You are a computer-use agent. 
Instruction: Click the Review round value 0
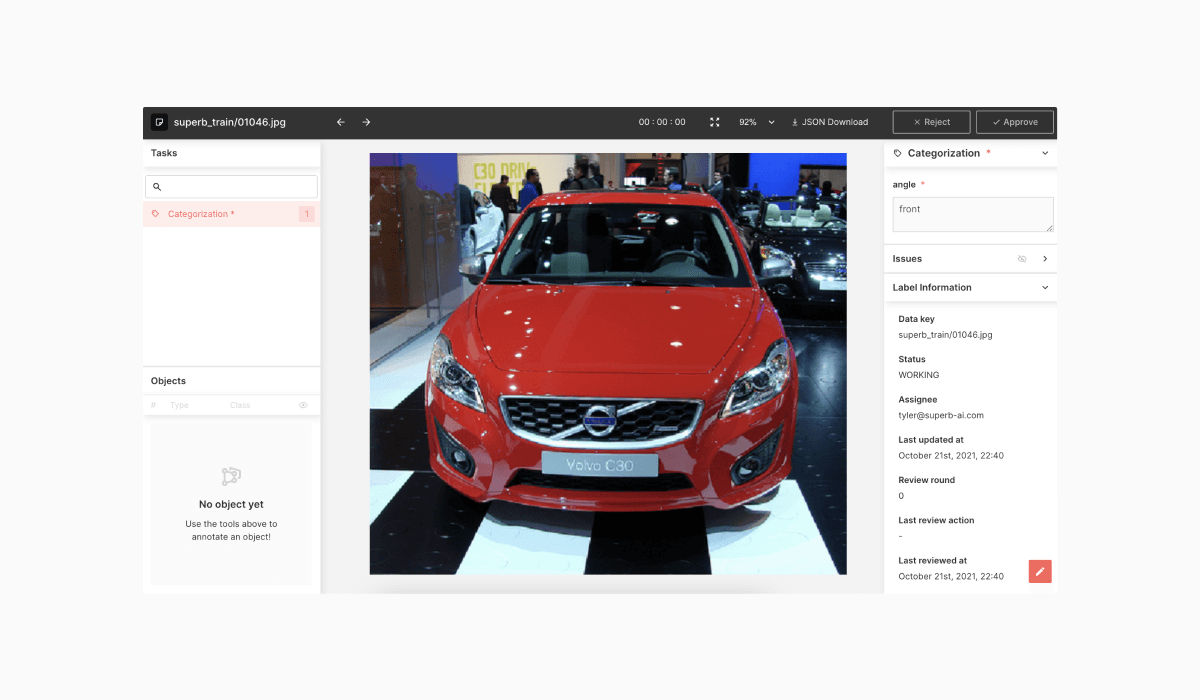tap(901, 496)
